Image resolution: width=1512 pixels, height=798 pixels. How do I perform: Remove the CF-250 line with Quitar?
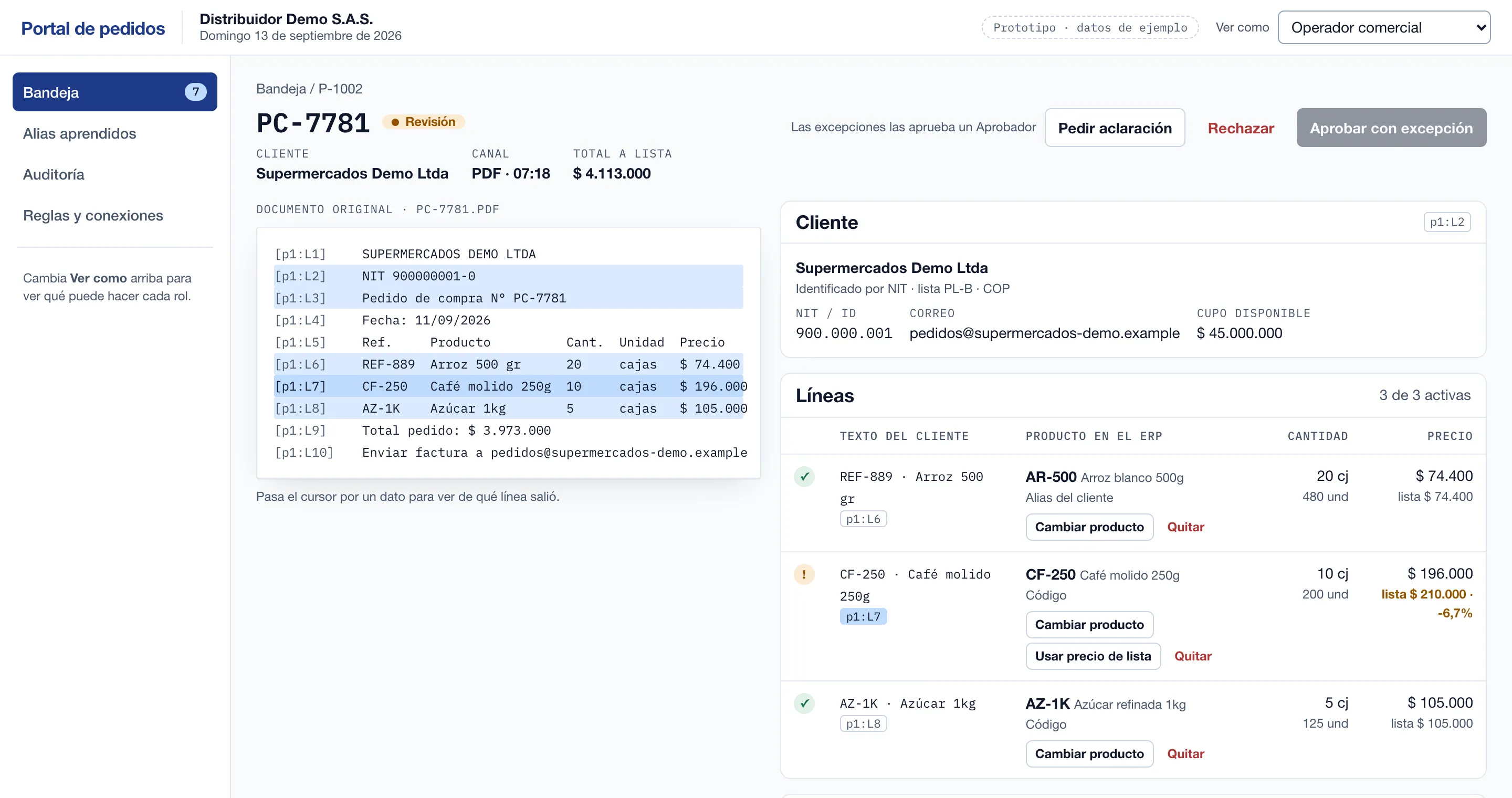[1192, 656]
